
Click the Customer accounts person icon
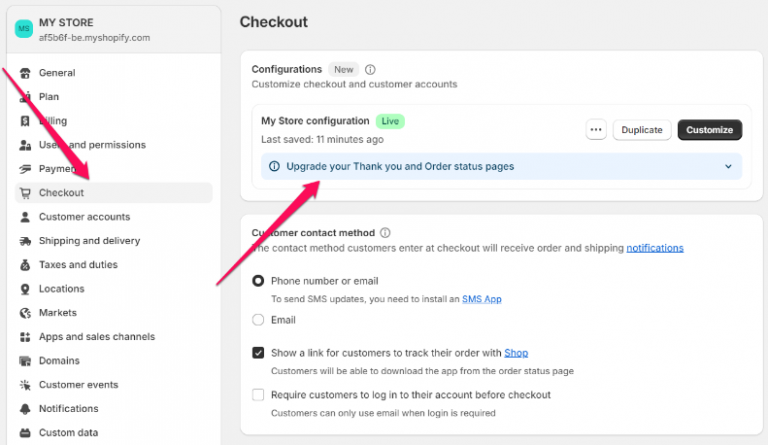[25, 217]
